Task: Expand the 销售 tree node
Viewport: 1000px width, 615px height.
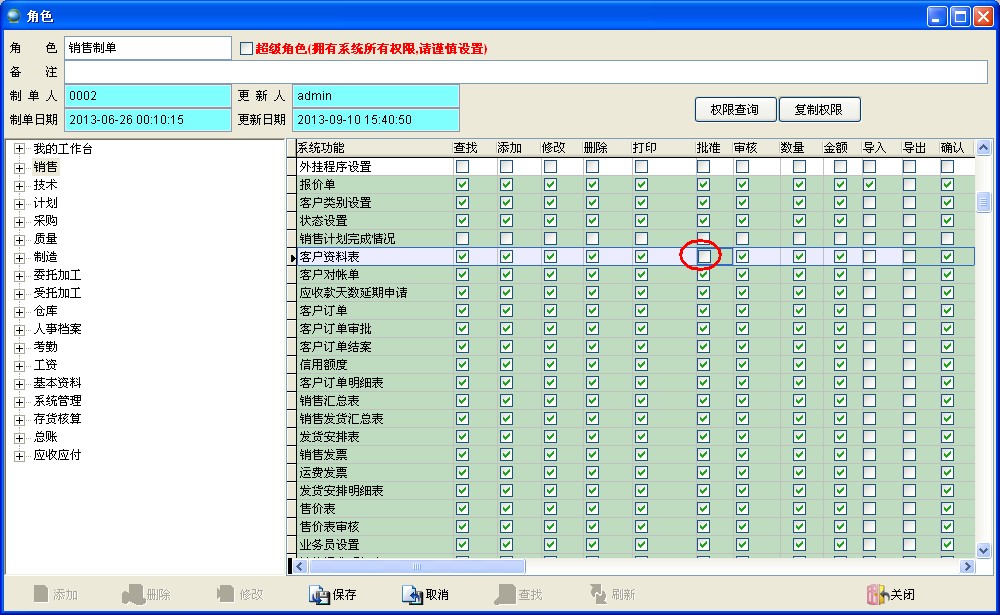Action: (19, 167)
